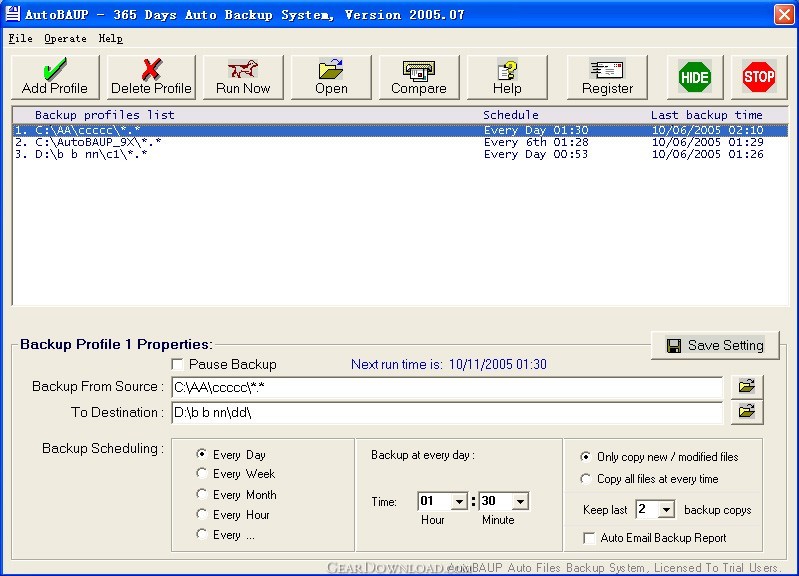Select the 'Every ...' custom schedule option

202,534
